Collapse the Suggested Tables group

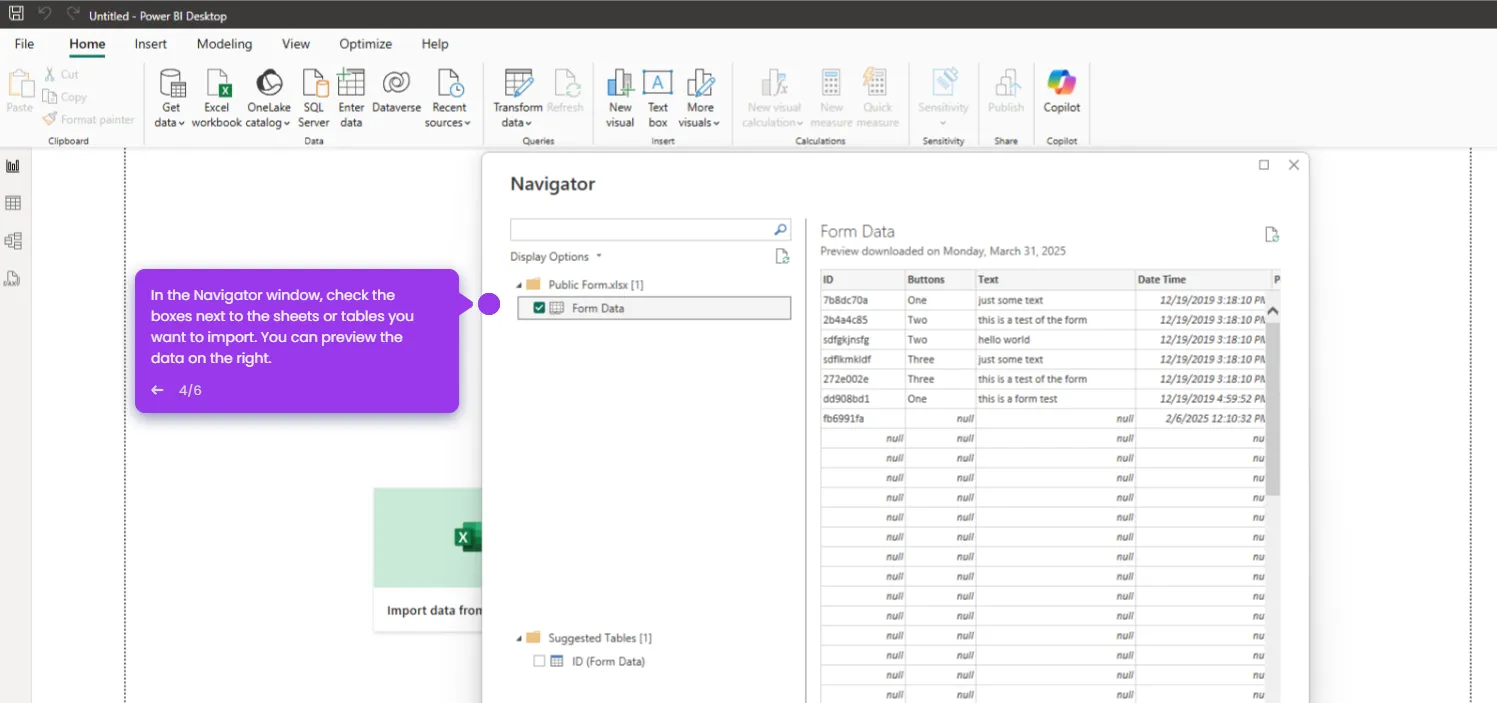coord(519,638)
